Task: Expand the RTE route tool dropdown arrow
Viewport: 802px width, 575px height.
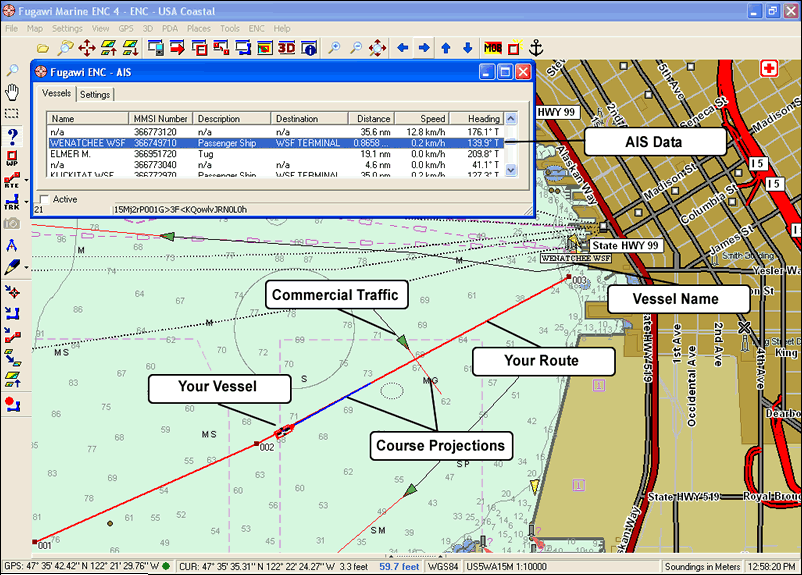Action: (26, 180)
